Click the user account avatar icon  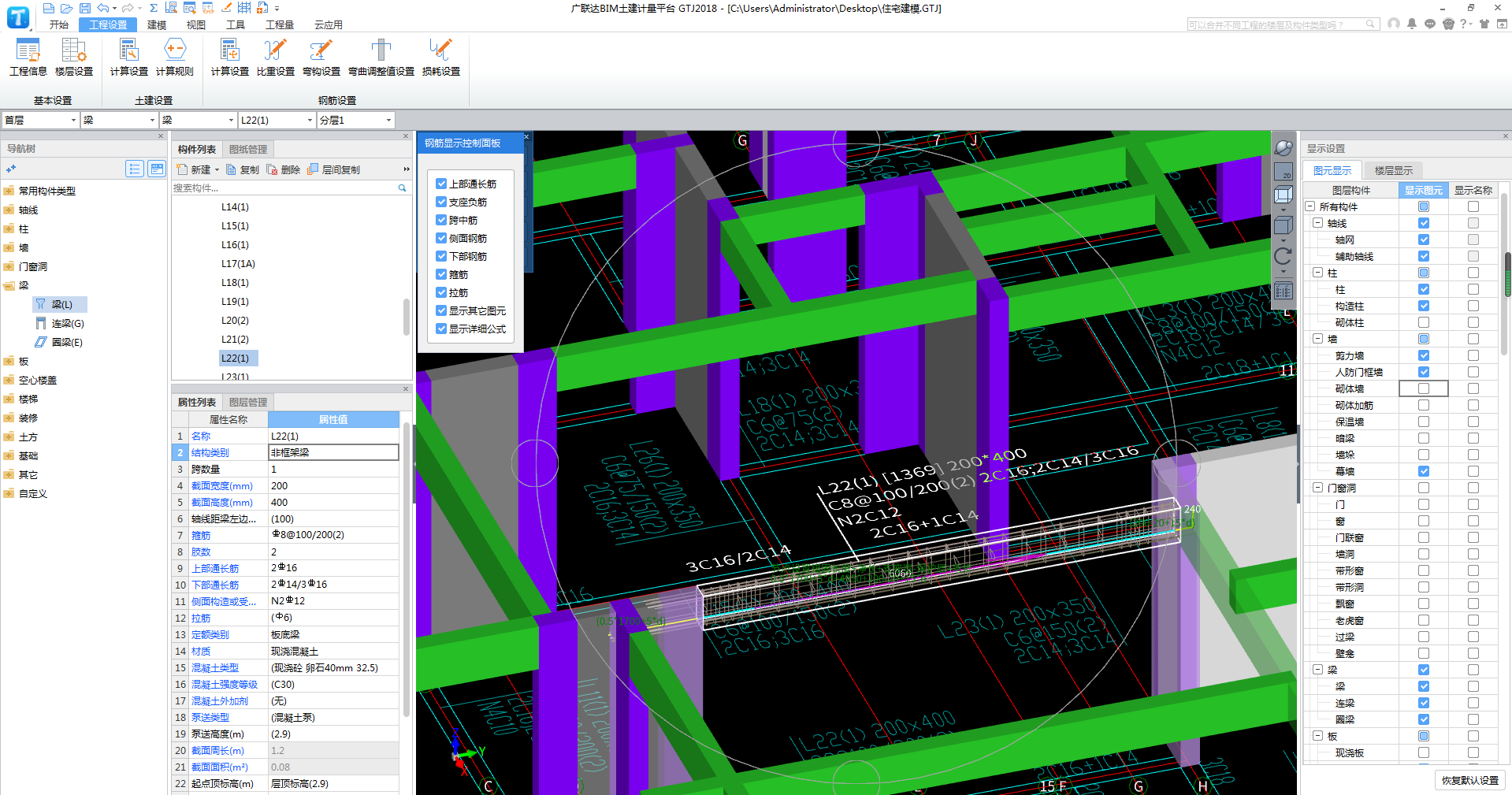click(x=1394, y=24)
